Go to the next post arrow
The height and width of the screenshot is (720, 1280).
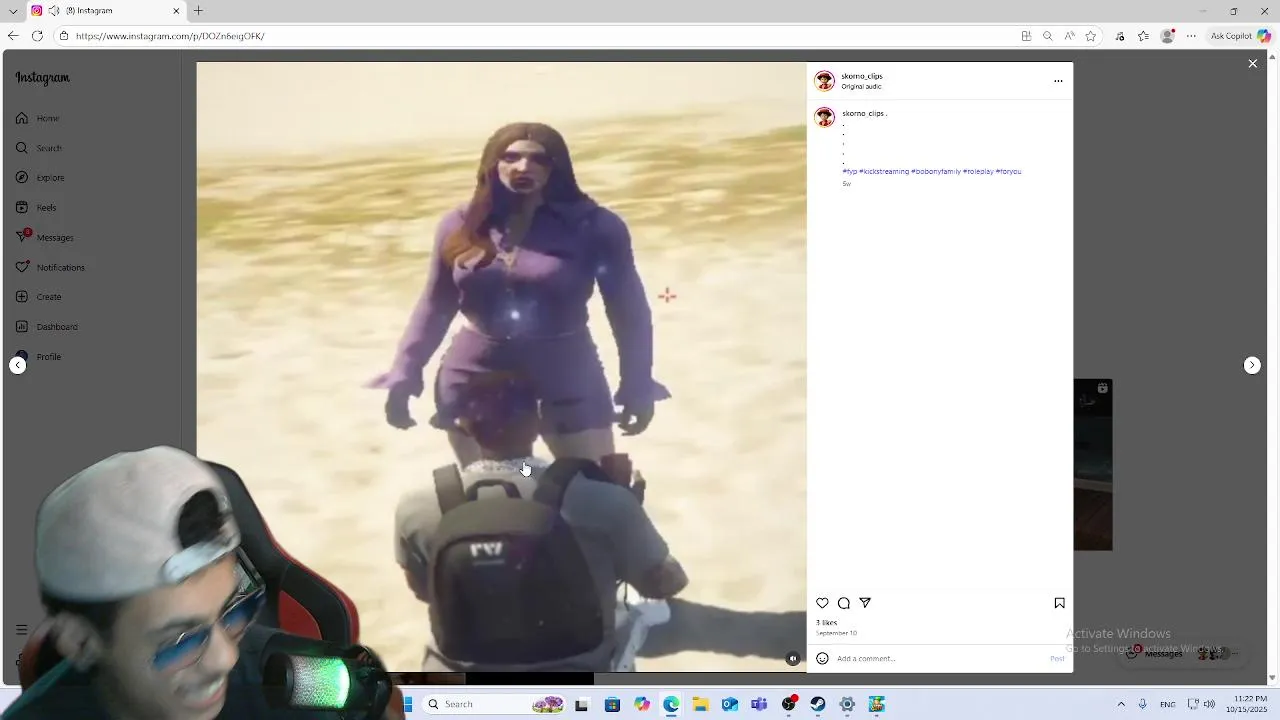1252,365
